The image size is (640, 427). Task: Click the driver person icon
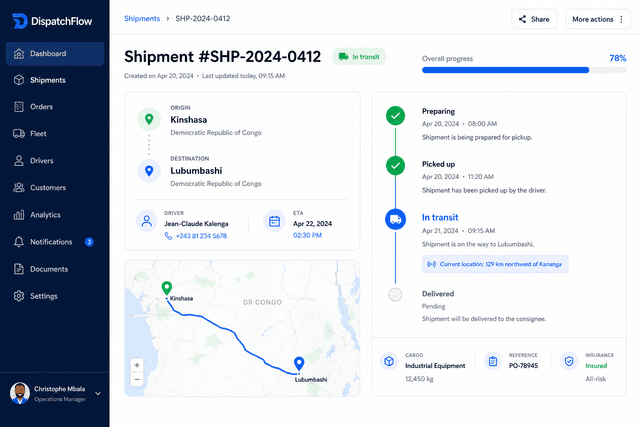[x=147, y=221]
